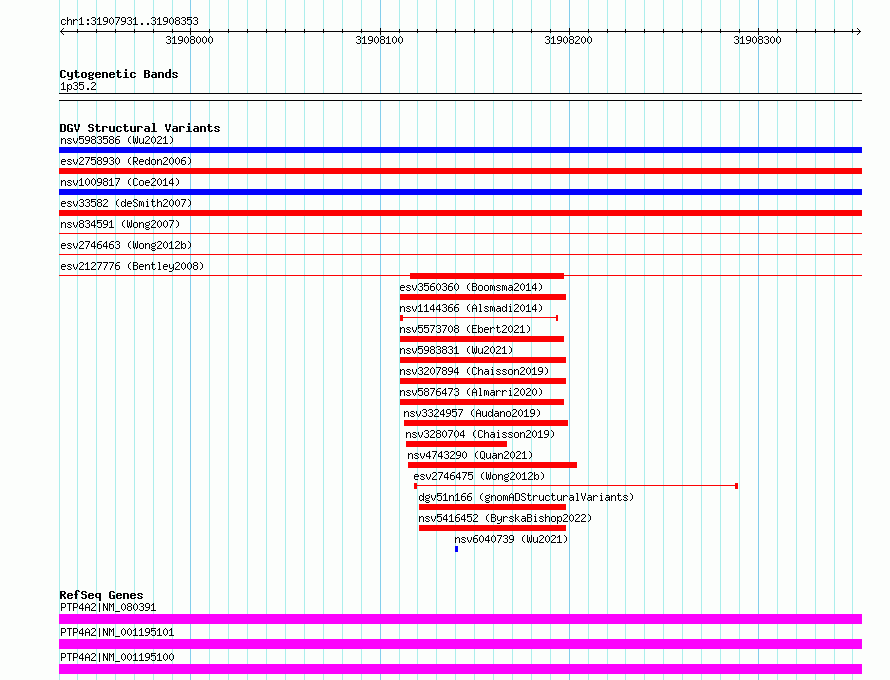890x680 pixels.
Task: Click ruler position 31908200
Action: pos(568,40)
